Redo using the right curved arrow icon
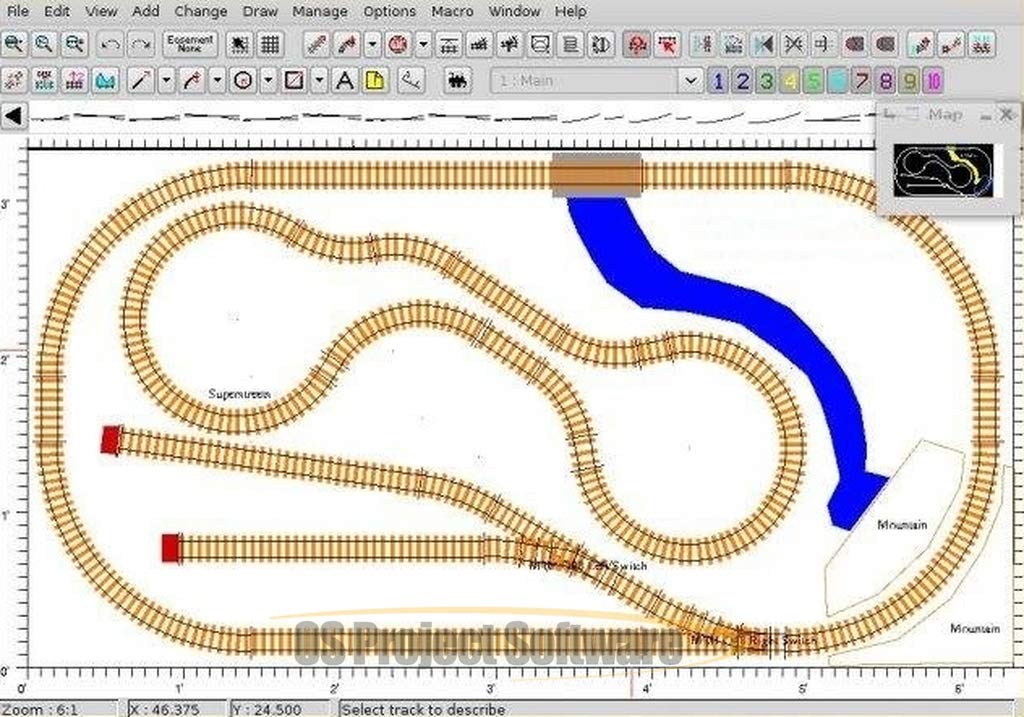Screen dimensions: 1024x717 coord(140,44)
